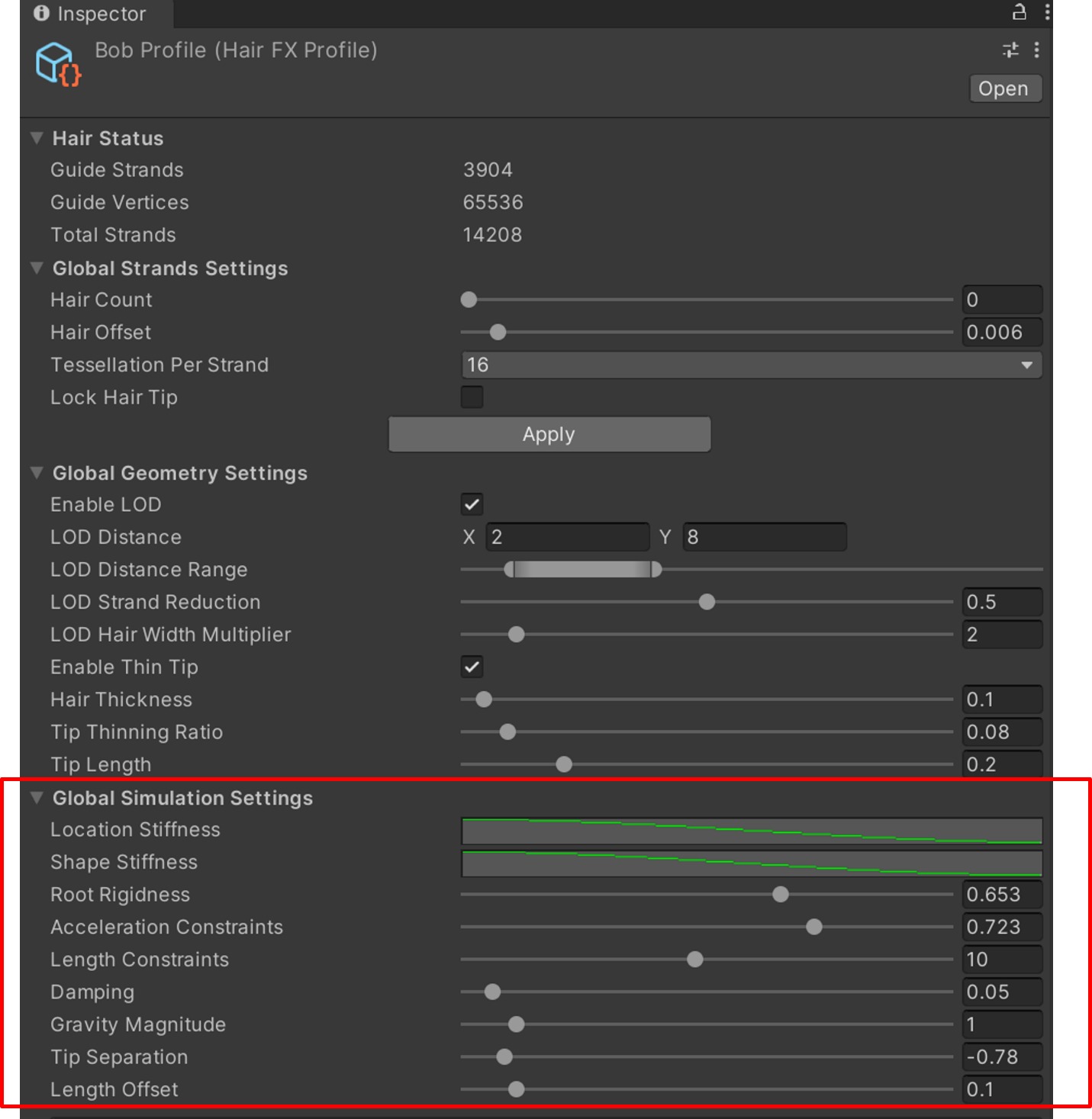Lock the Inspector with the padlock icon
This screenshot has height=1119, width=1092.
(1019, 12)
